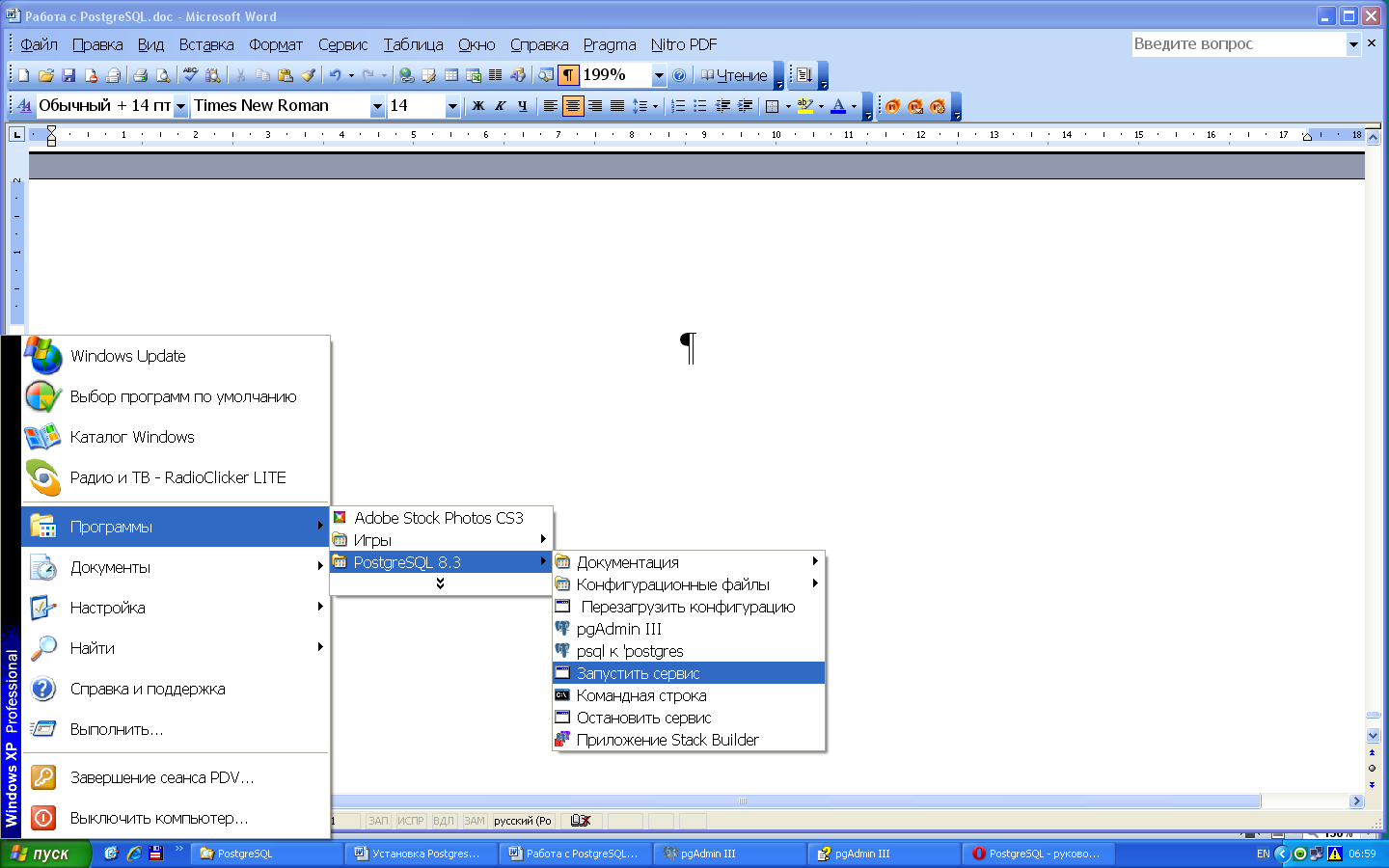Select Запустить сервис menu item

[x=689, y=673]
